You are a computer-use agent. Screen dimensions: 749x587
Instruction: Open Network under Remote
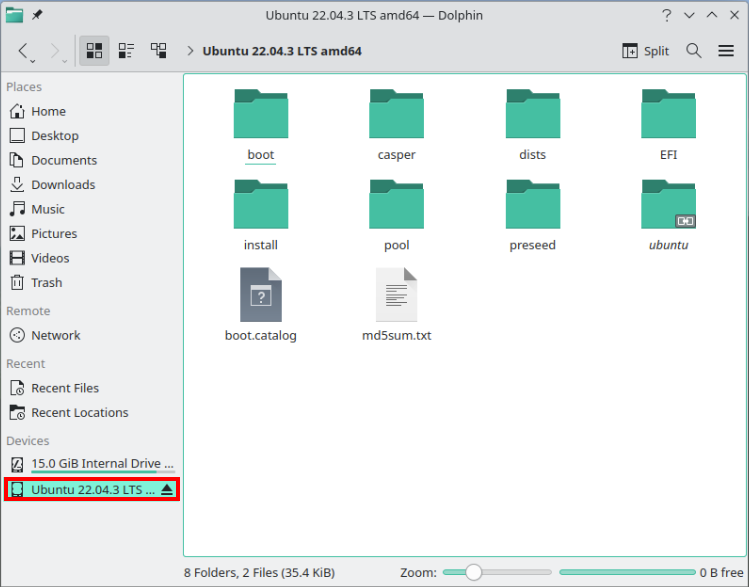click(x=90, y=335)
